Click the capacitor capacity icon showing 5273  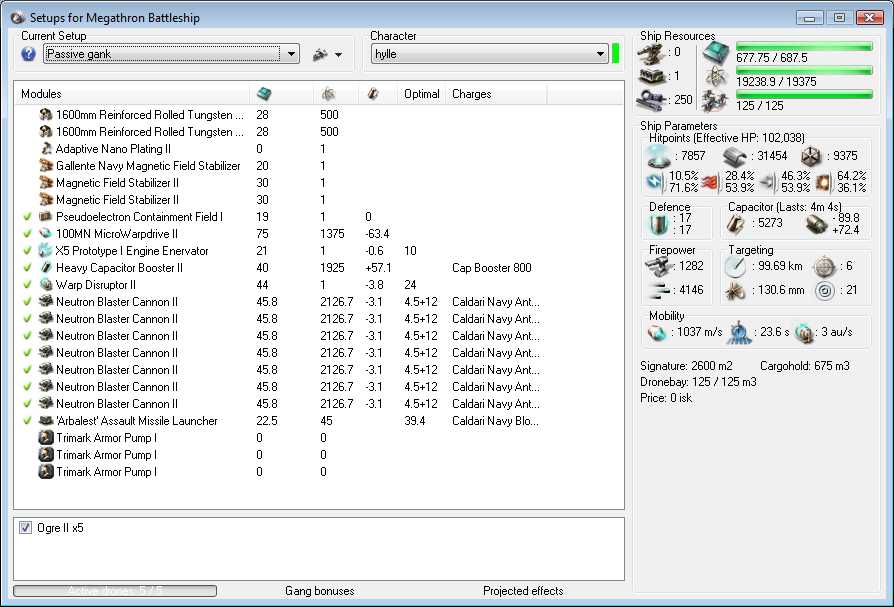pos(735,224)
